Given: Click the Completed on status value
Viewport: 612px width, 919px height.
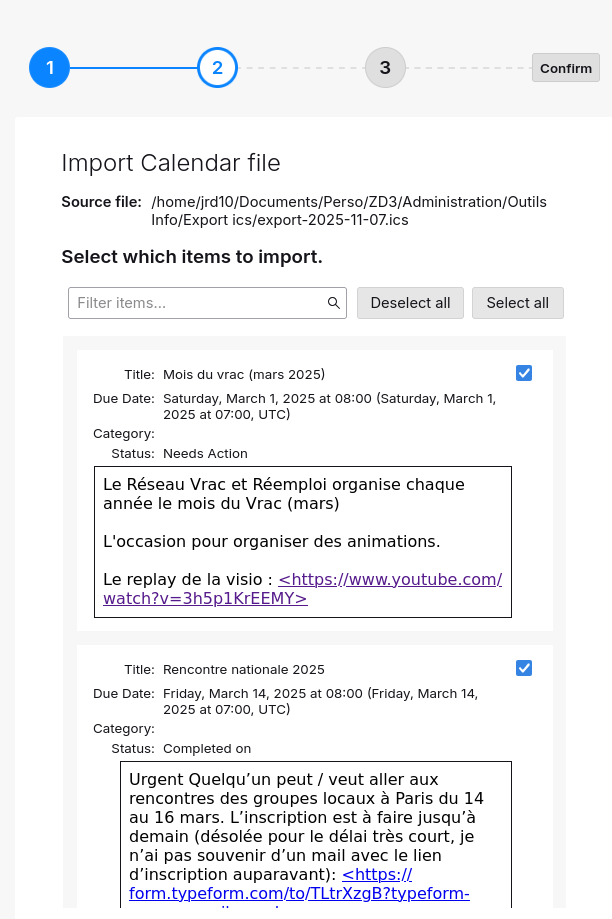Looking at the screenshot, I should [x=207, y=749].
